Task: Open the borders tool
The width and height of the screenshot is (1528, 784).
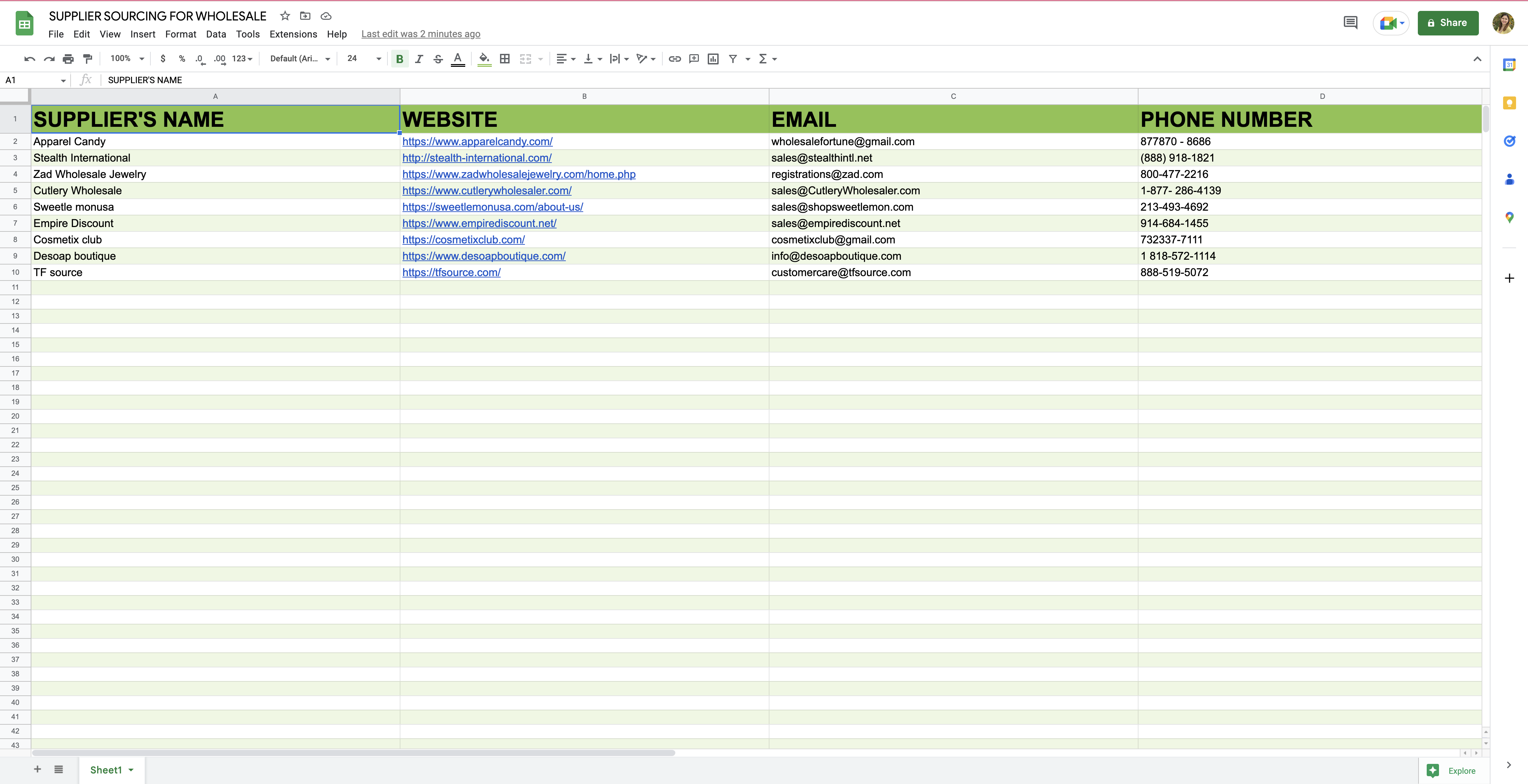Action: [x=505, y=59]
